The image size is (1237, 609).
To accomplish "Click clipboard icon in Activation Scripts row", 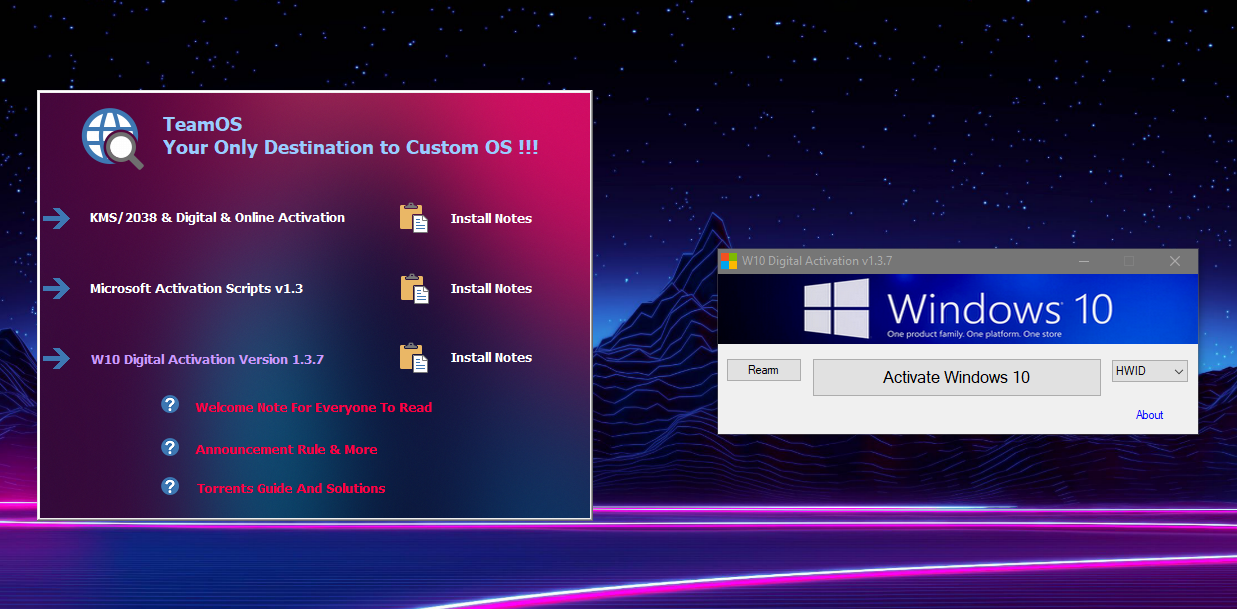I will coord(414,288).
